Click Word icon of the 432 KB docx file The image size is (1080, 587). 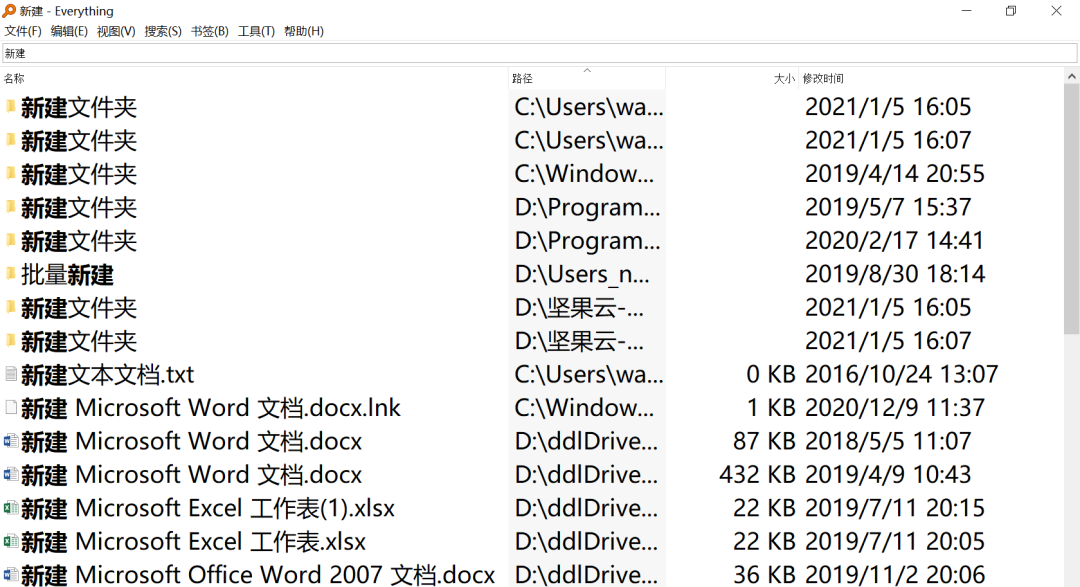pyautogui.click(x=10, y=474)
